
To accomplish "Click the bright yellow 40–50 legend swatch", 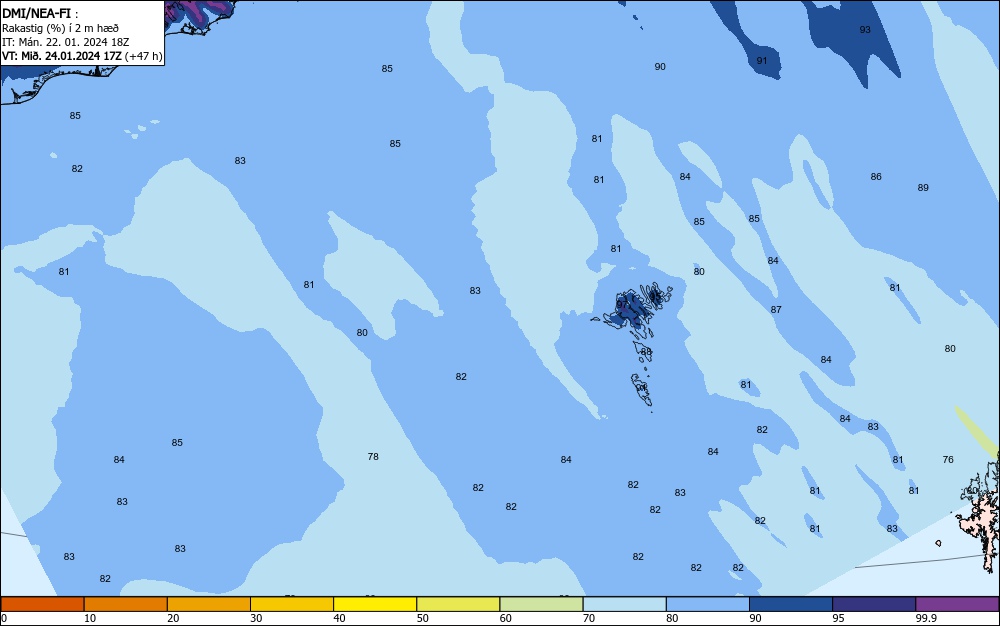I will point(375,604).
